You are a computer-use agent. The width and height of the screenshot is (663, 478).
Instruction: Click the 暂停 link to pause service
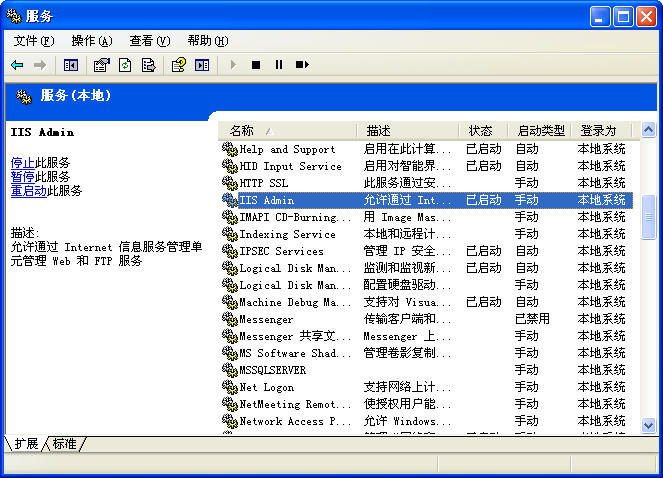(x=22, y=177)
